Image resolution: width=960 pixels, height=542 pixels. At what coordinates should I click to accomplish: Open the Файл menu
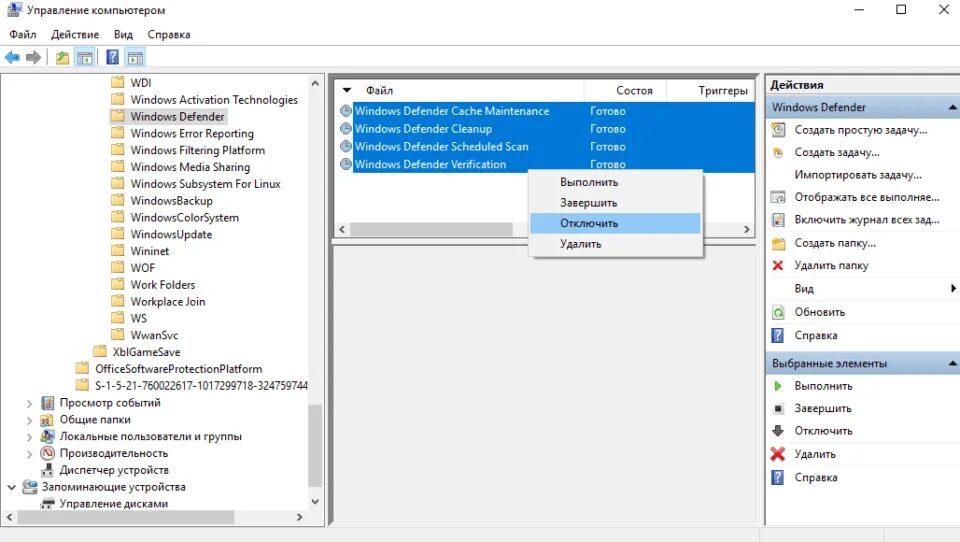[23, 34]
